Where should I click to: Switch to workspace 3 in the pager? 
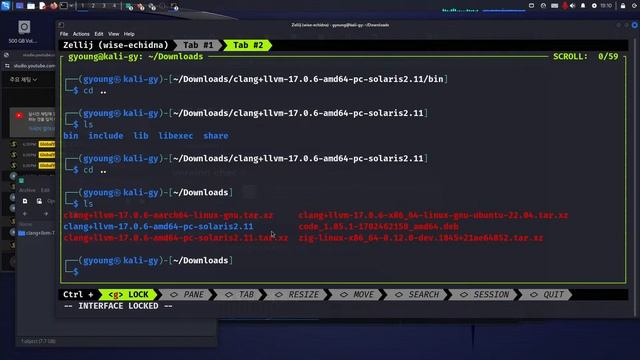[x=104, y=6]
